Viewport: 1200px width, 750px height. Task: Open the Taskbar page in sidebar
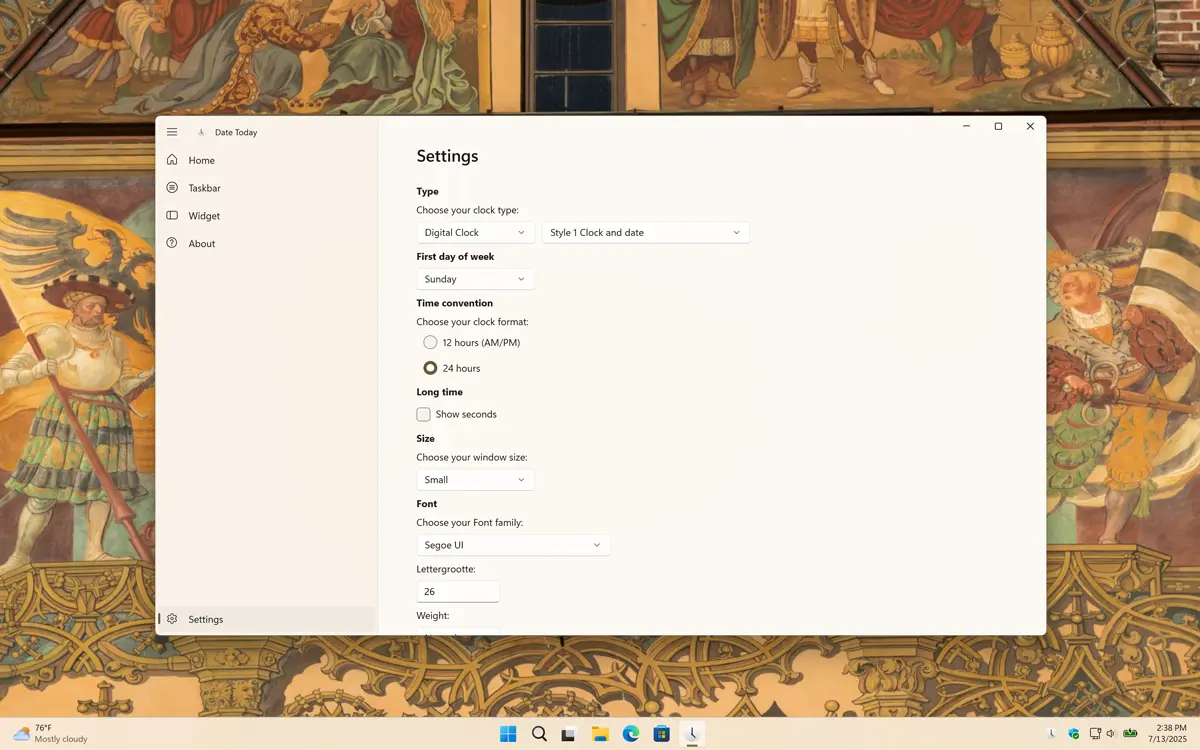click(x=266, y=188)
